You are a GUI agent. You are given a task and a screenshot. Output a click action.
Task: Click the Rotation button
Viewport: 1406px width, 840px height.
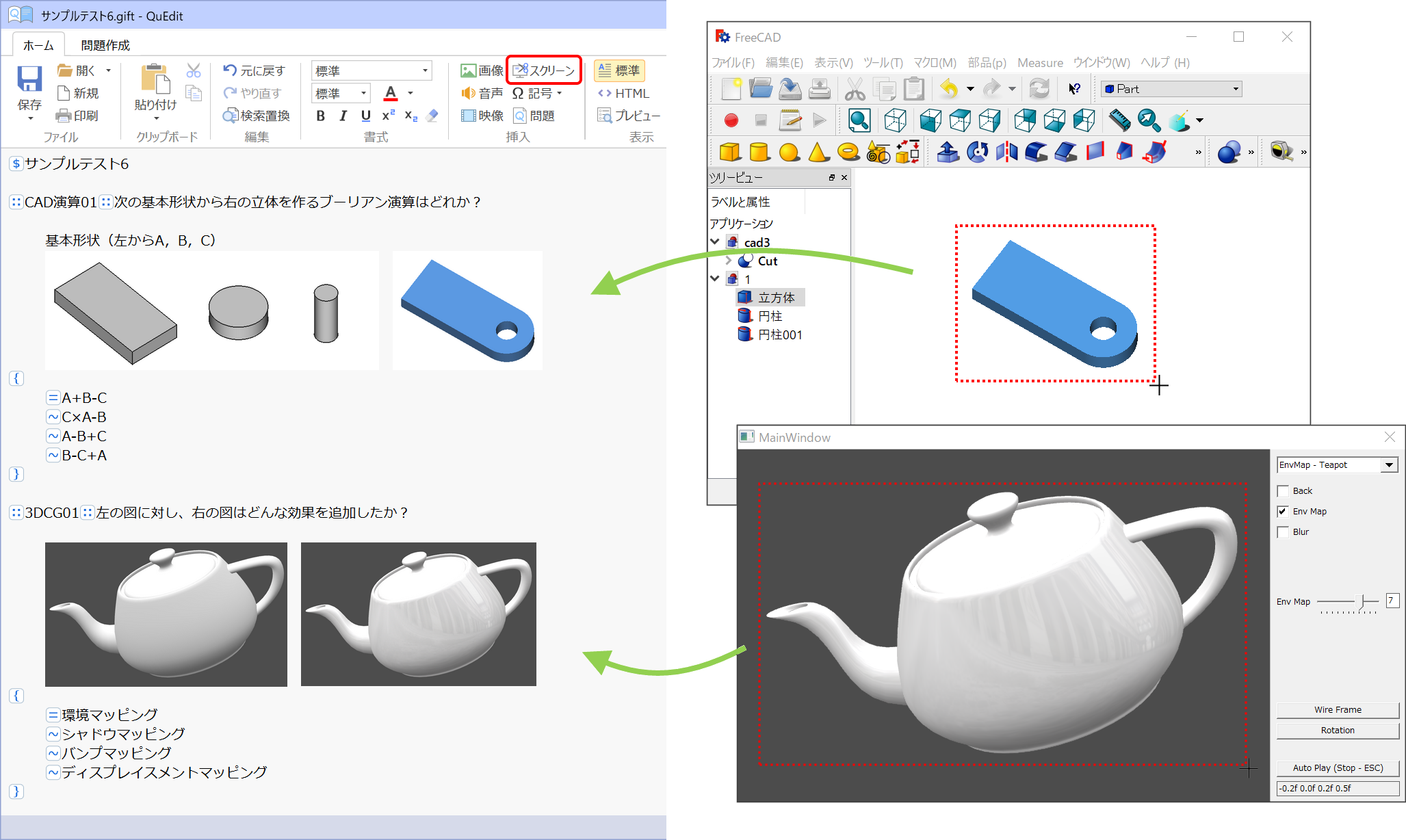(x=1337, y=731)
